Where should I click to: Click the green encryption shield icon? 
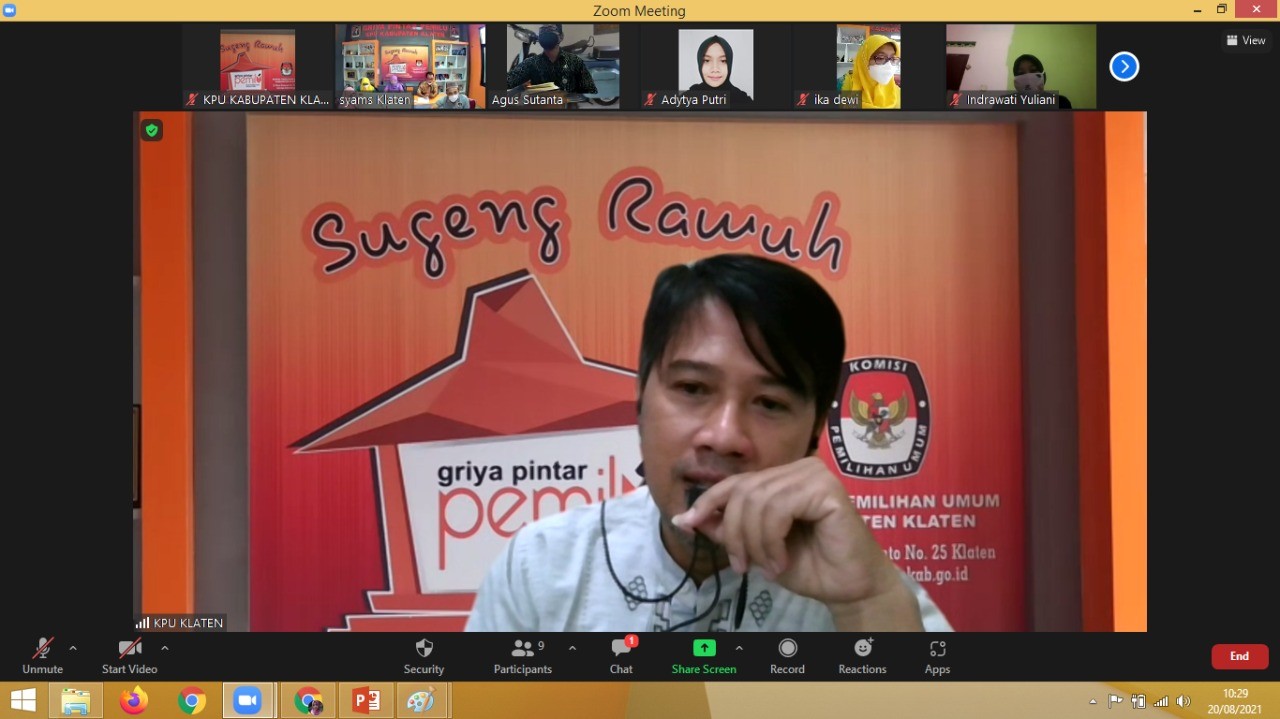pos(152,130)
